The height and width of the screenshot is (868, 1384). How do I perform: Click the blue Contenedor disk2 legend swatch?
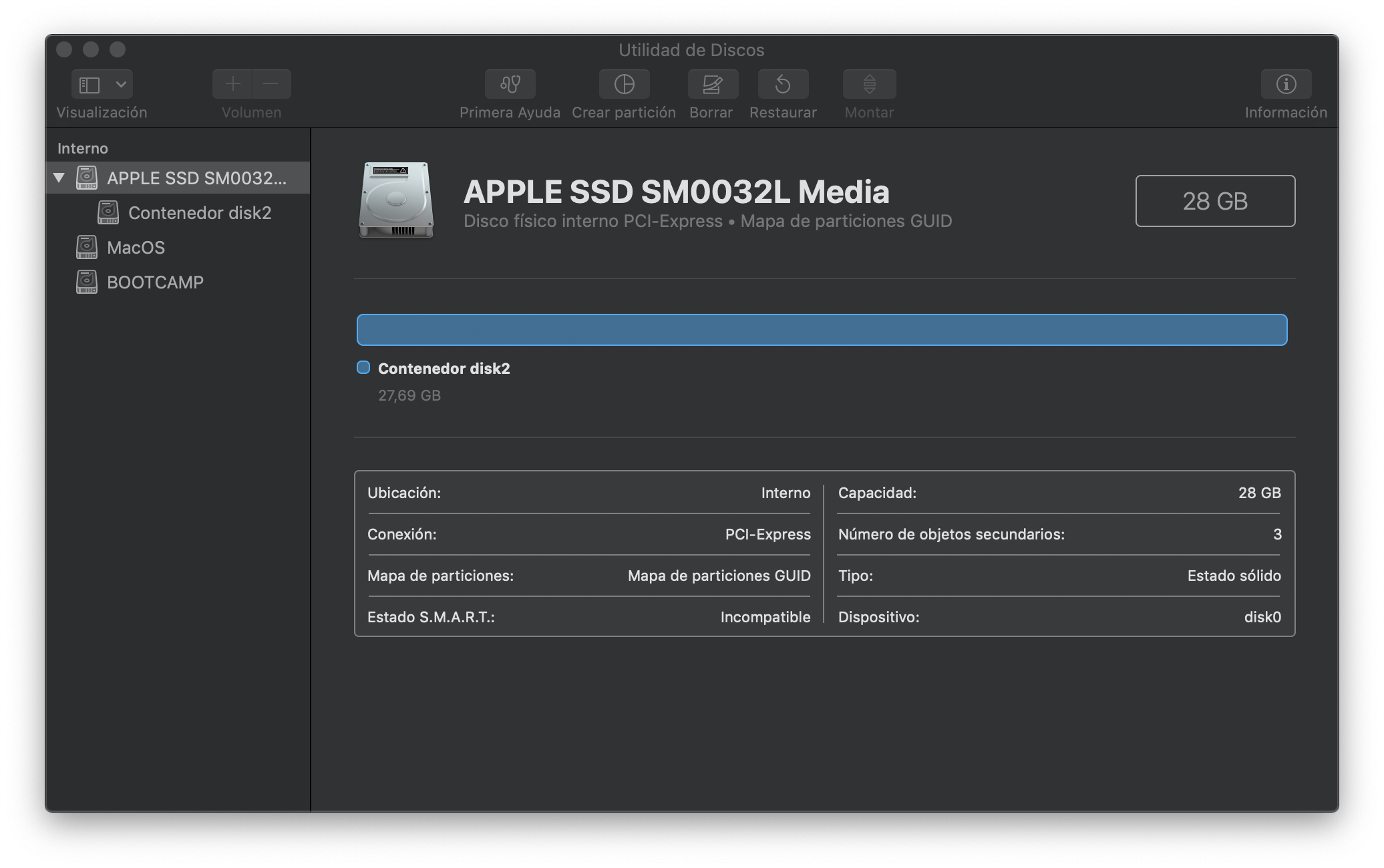[363, 367]
